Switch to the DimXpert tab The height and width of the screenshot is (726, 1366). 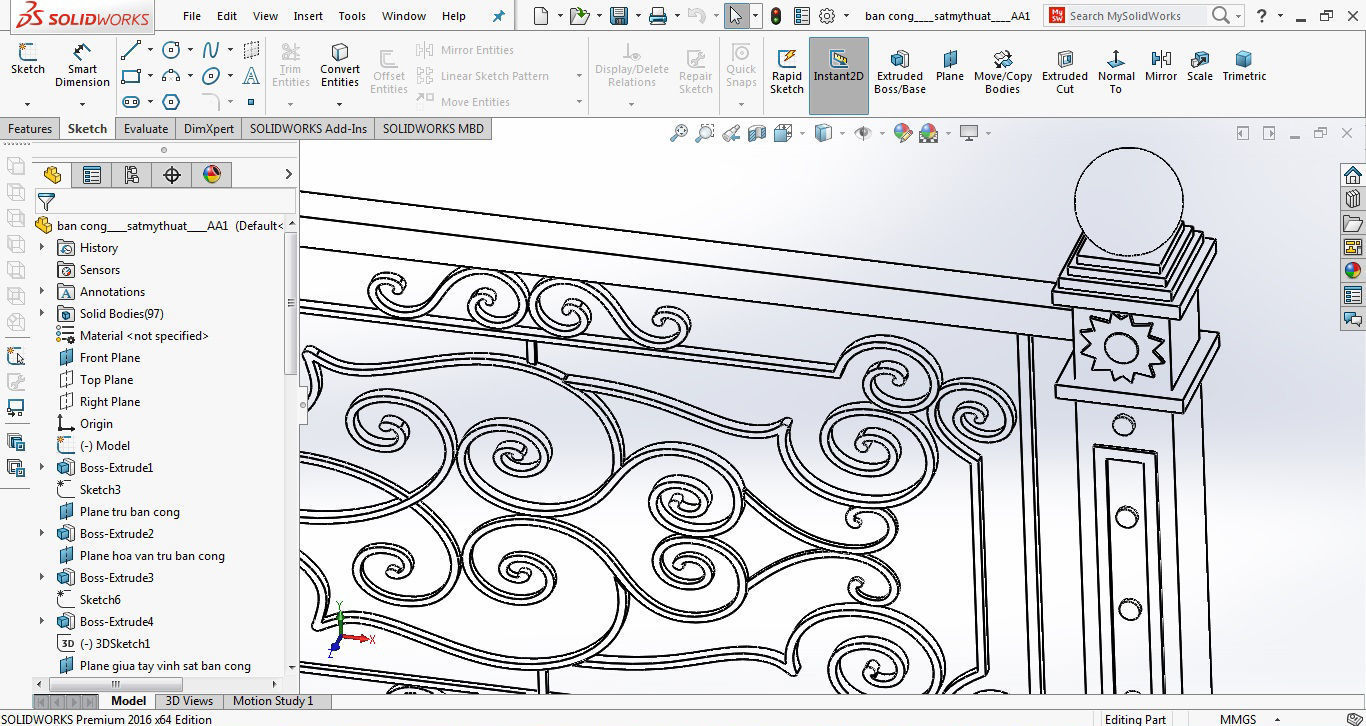[209, 129]
